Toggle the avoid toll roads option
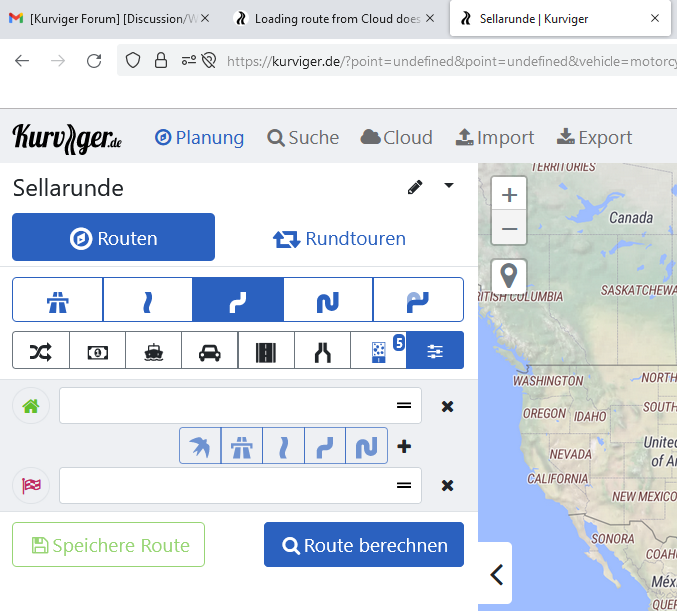The image size is (677, 611). [x=97, y=351]
